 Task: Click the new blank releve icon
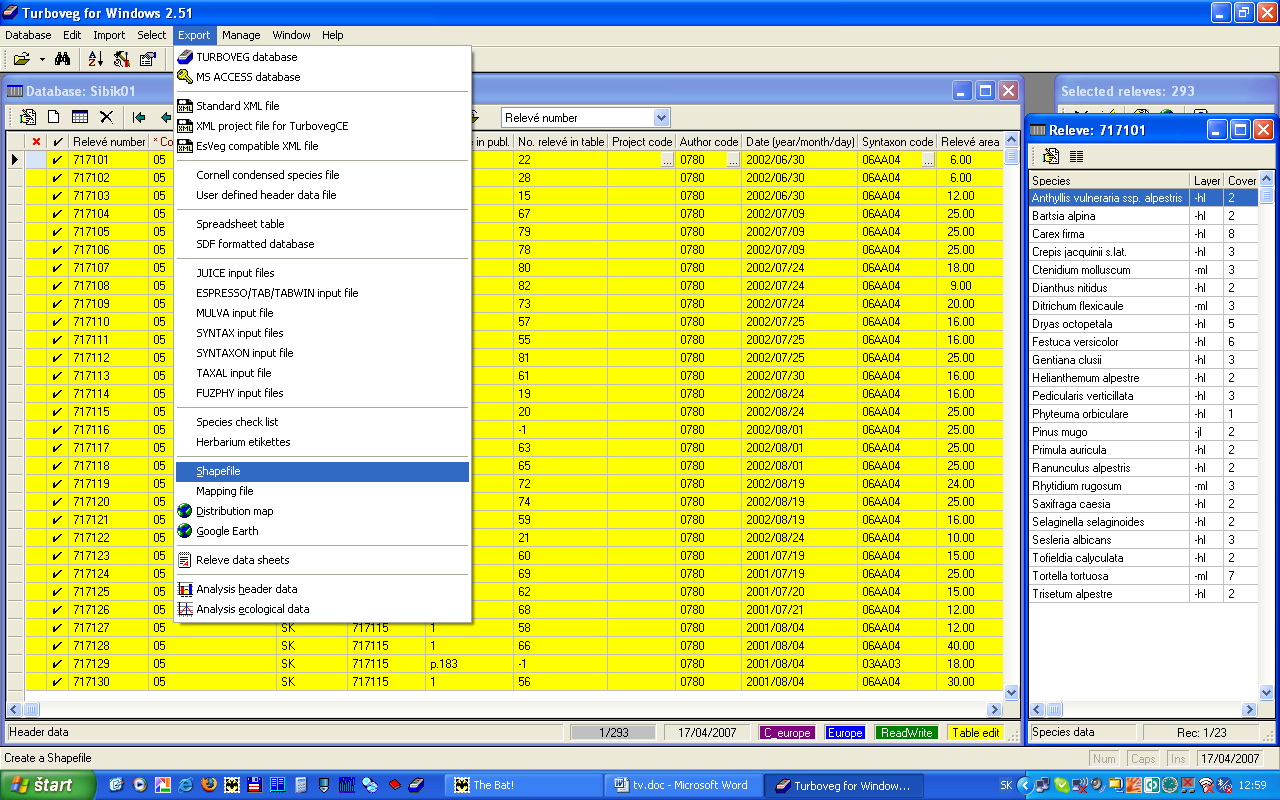54,118
